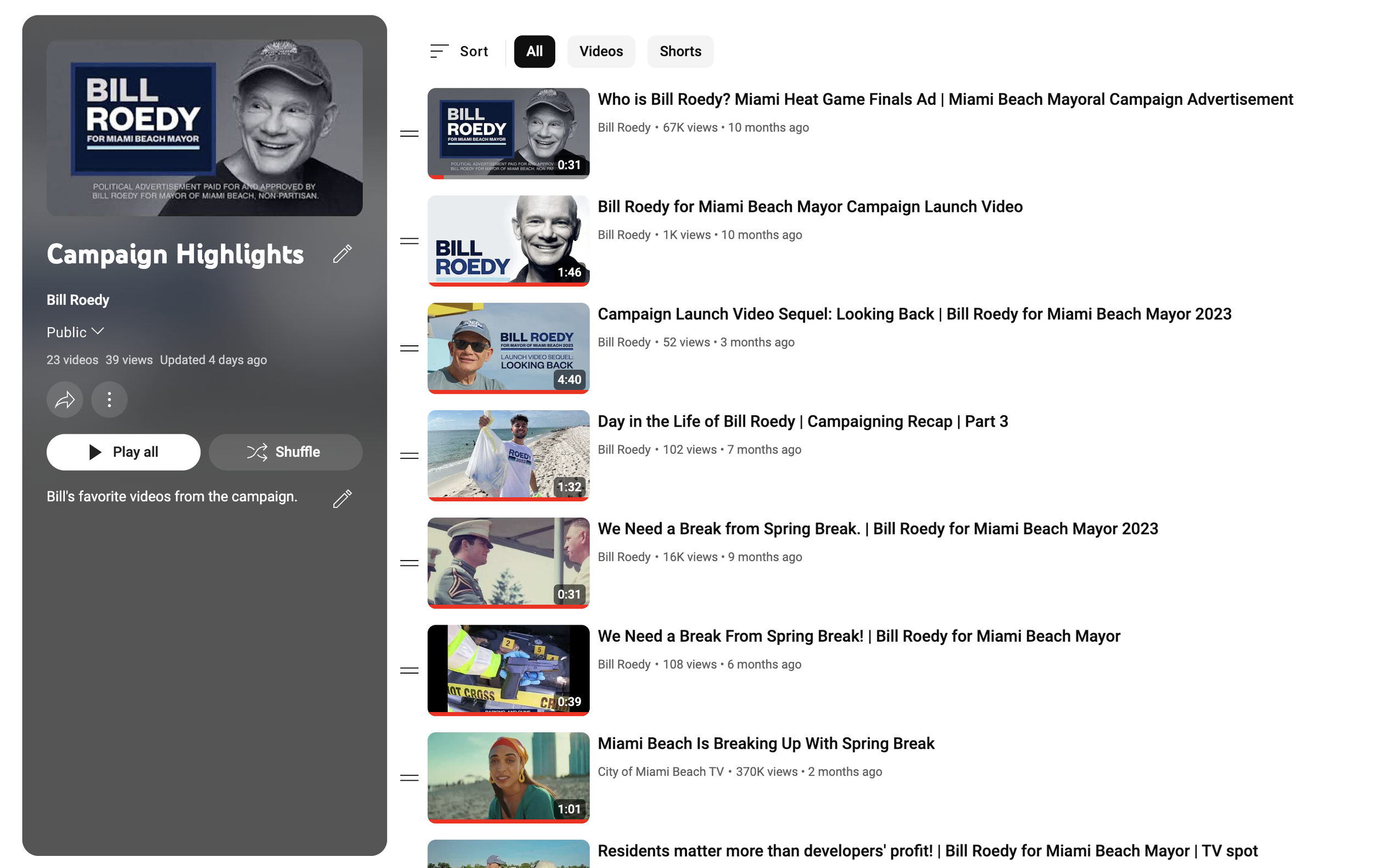Image resolution: width=1373 pixels, height=868 pixels.
Task: Click the Play all button
Action: (x=123, y=452)
